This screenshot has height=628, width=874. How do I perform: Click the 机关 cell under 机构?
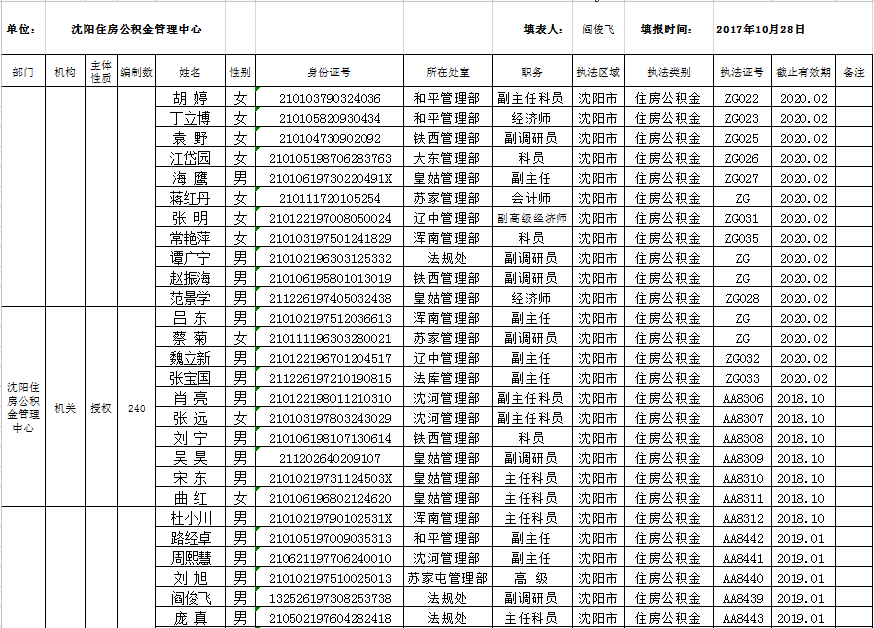(x=65, y=408)
